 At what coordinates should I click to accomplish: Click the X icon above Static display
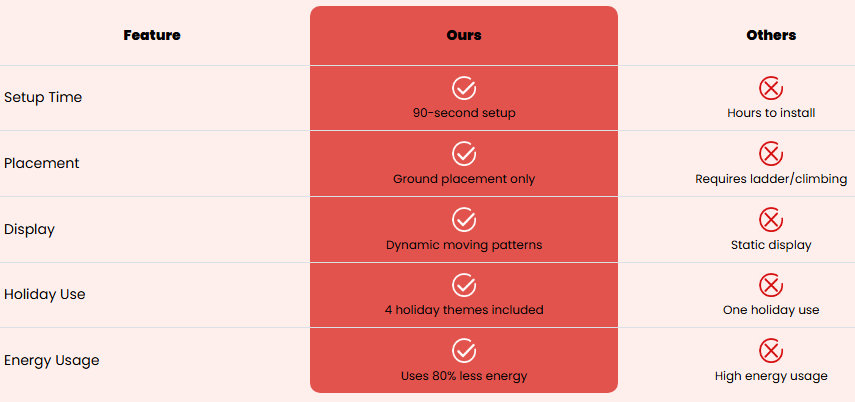click(771, 220)
